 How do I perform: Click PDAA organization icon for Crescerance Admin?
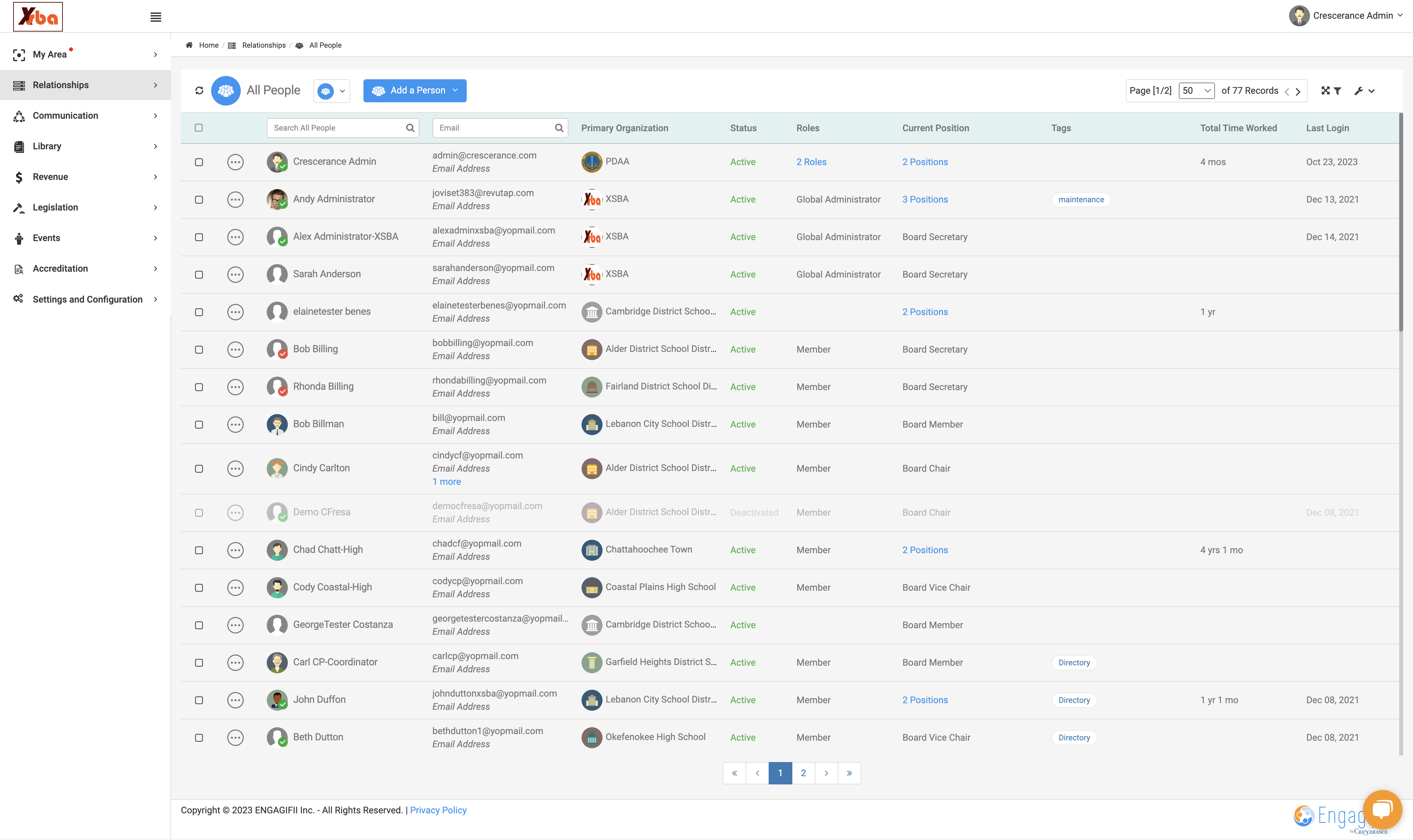[592, 162]
